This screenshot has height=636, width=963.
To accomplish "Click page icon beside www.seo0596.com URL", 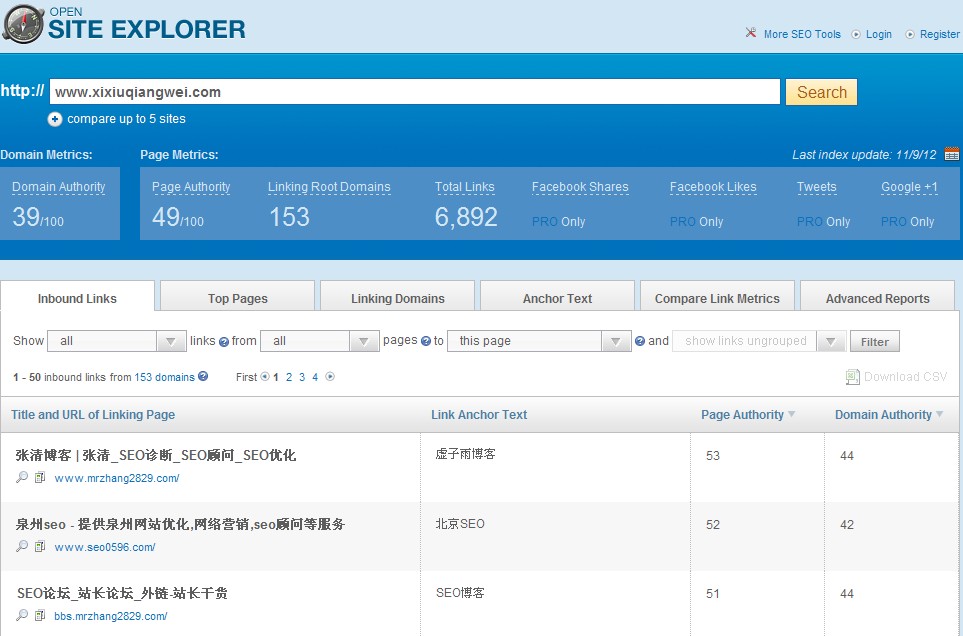I will [x=40, y=547].
